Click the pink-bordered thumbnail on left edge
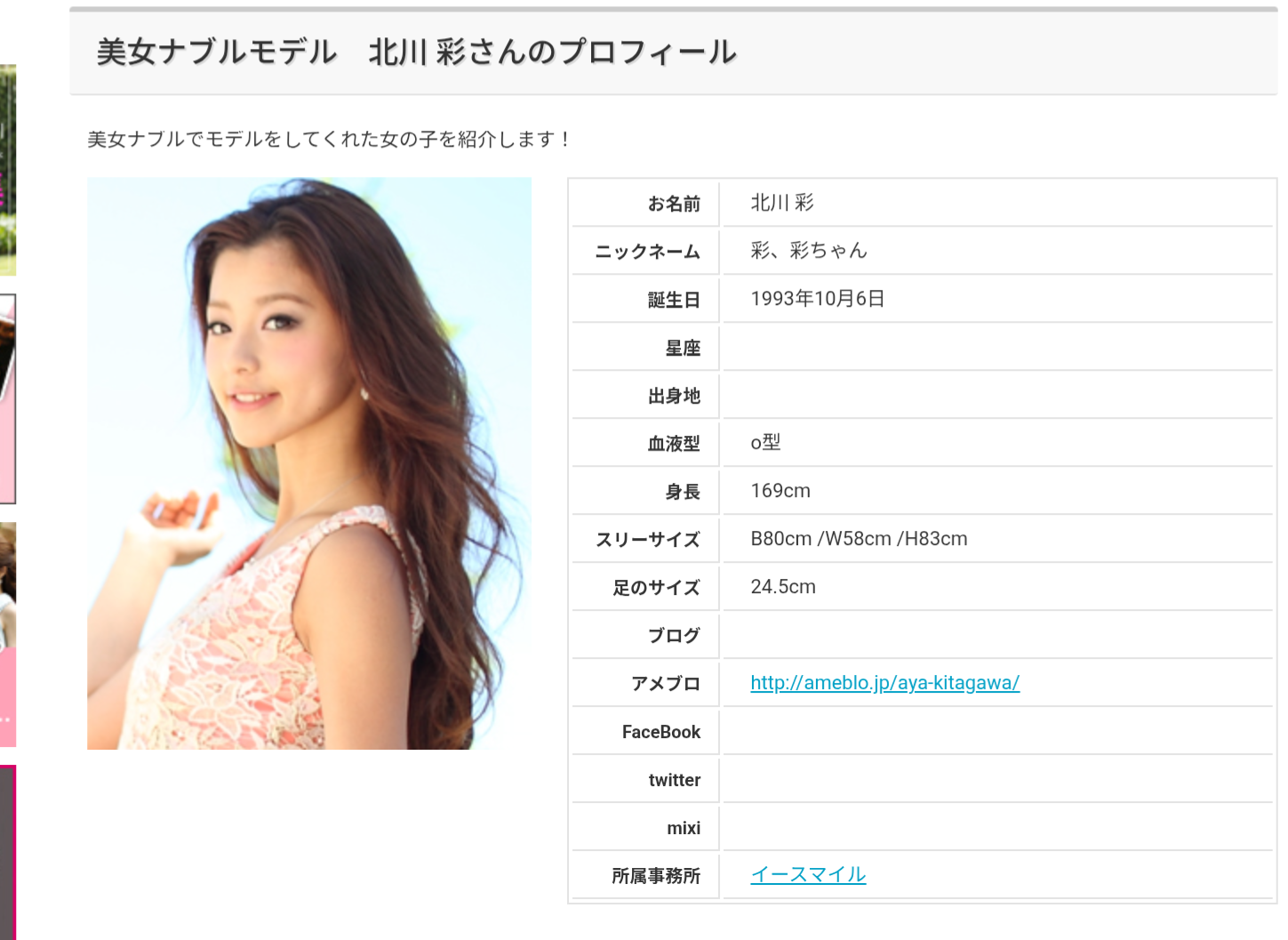 coord(7,398)
